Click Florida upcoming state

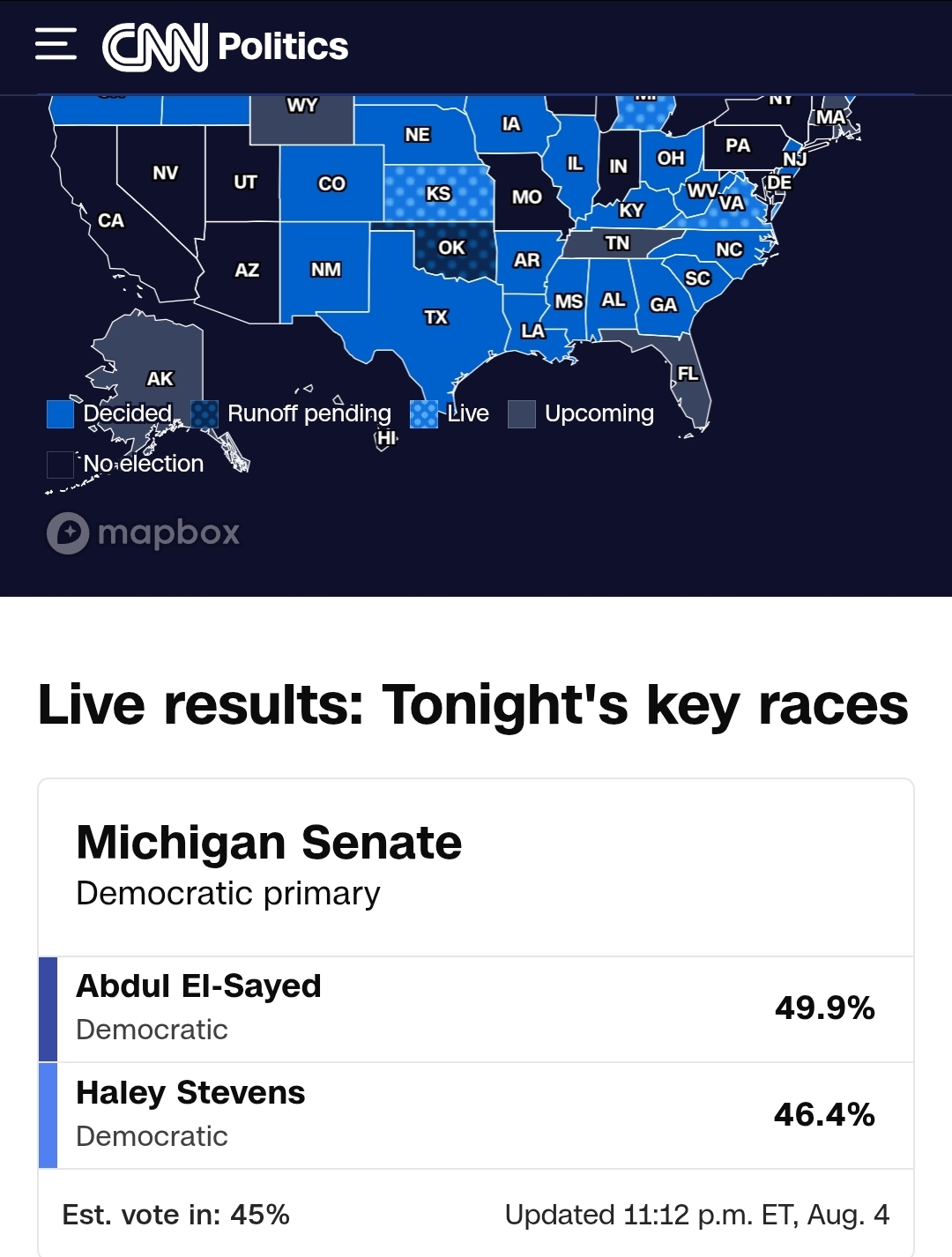(x=688, y=374)
